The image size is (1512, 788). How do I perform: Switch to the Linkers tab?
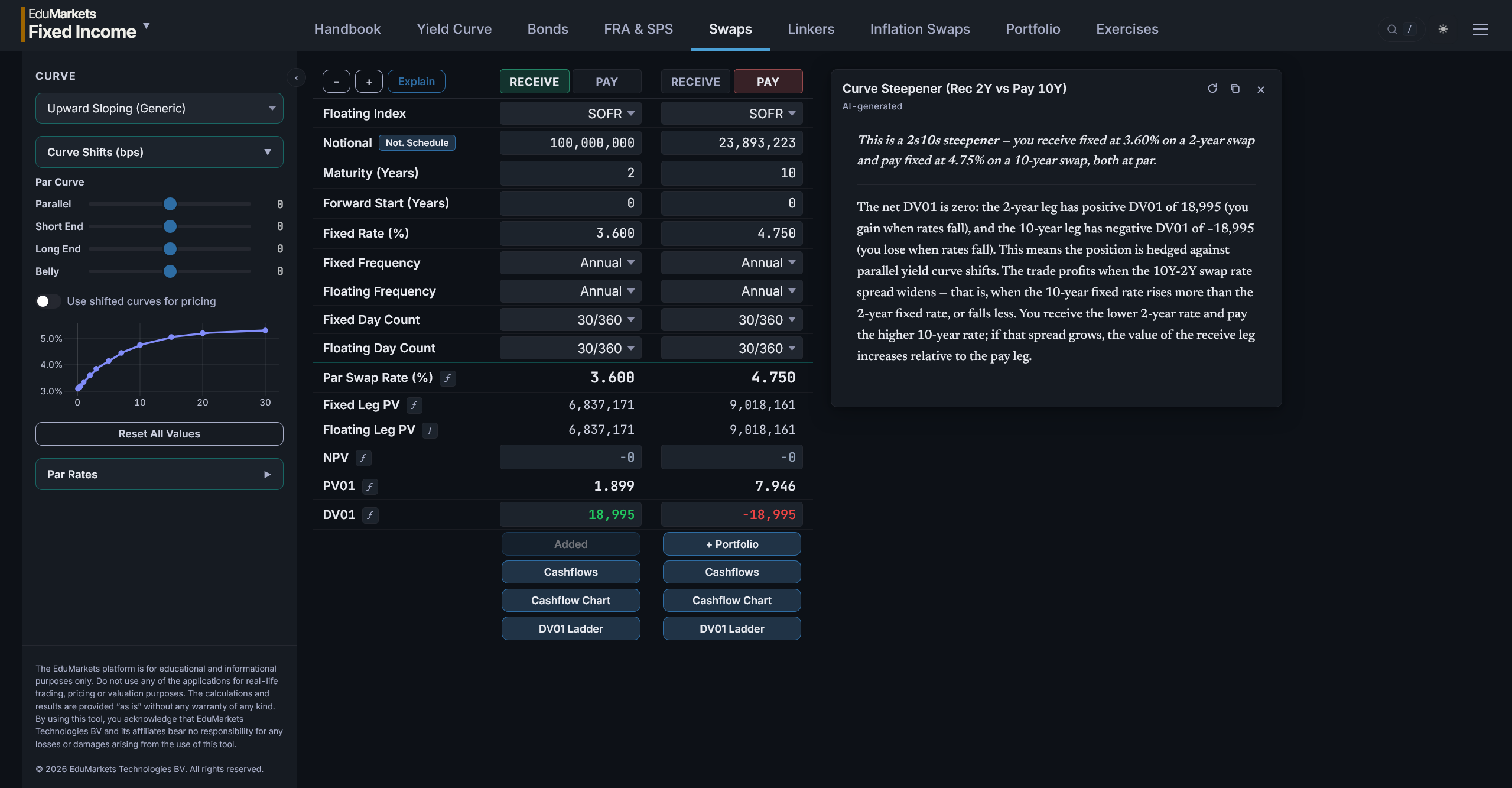(811, 29)
